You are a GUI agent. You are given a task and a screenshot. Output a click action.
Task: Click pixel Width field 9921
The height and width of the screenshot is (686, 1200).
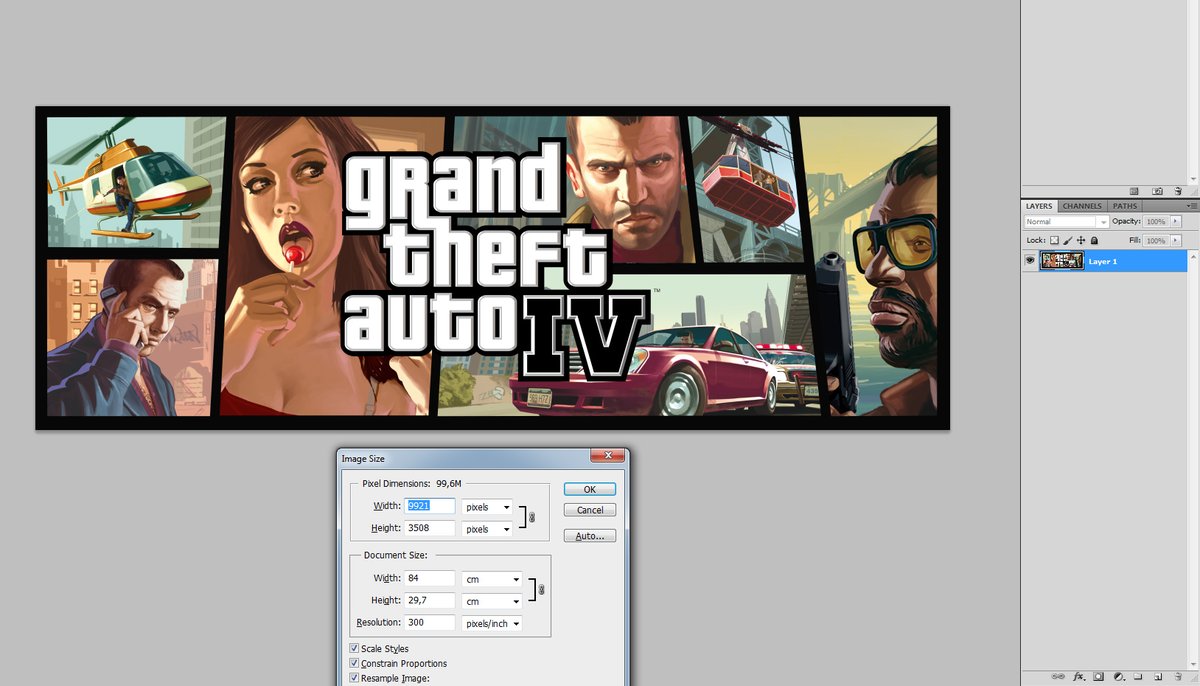point(430,507)
